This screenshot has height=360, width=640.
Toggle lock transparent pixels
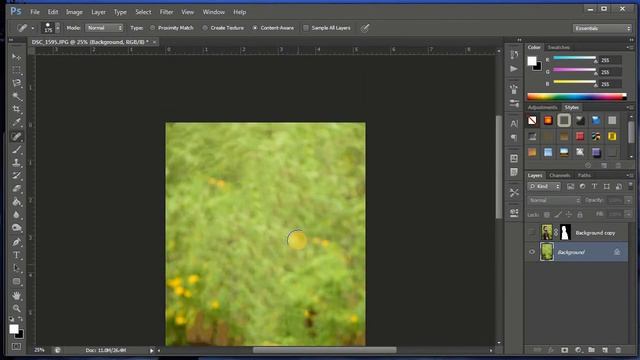547,214
